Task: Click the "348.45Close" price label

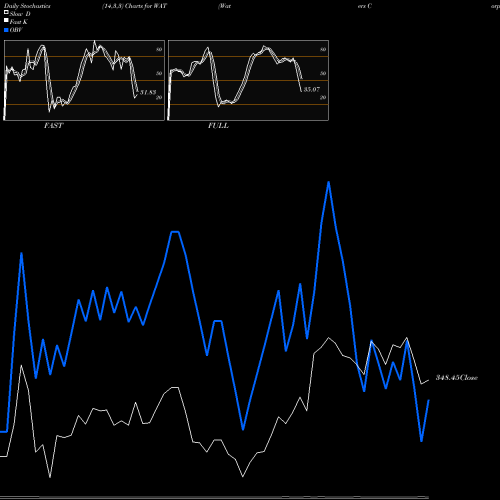Action: point(457,378)
